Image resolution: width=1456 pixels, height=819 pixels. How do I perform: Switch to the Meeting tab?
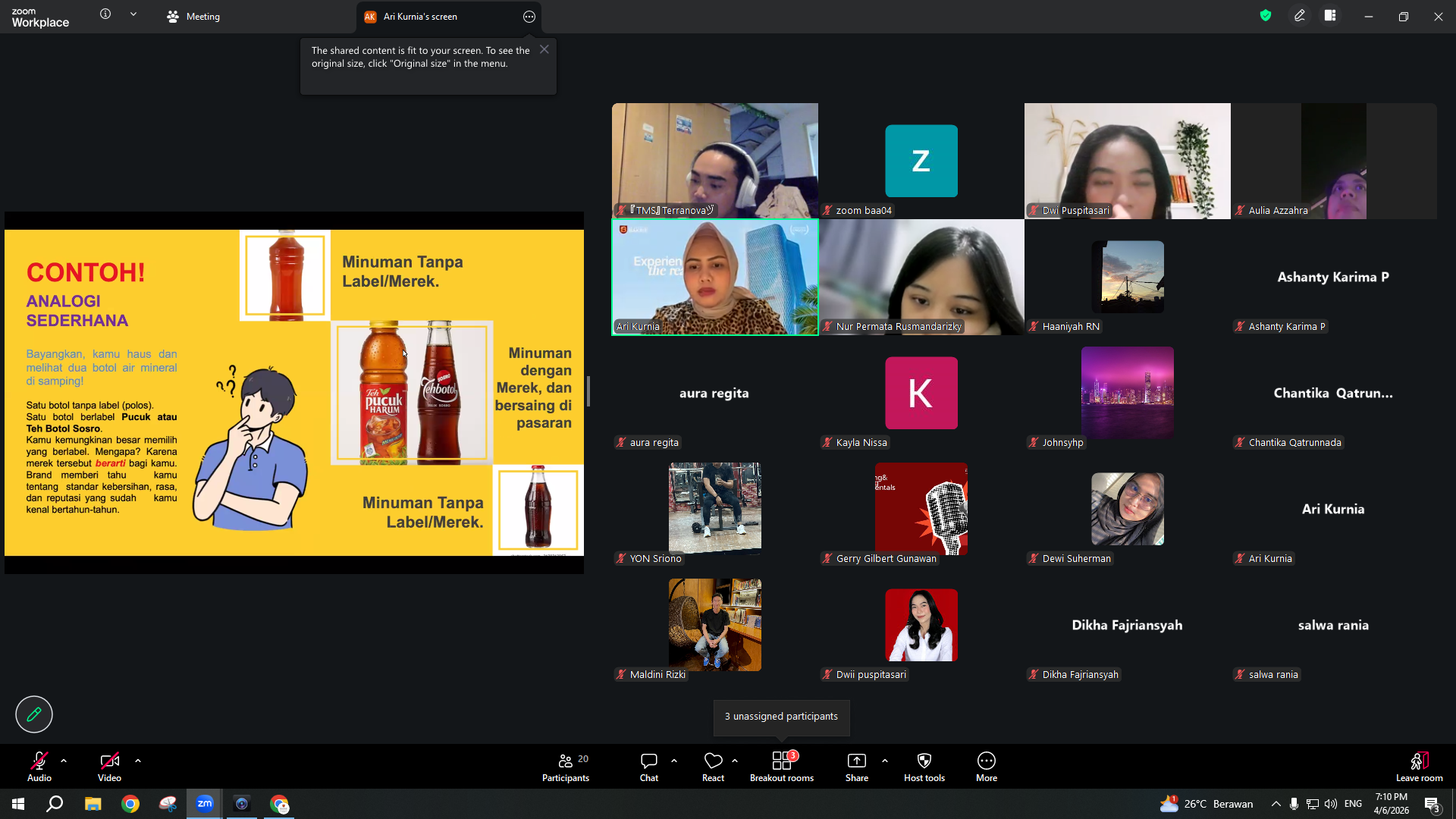[x=193, y=17]
